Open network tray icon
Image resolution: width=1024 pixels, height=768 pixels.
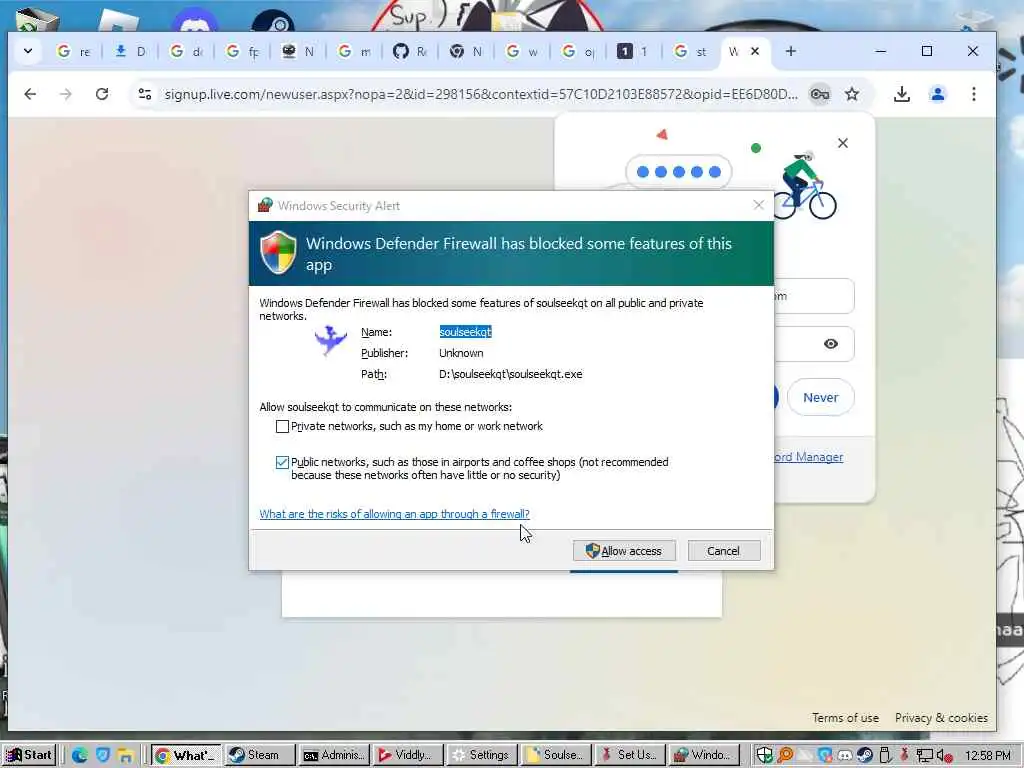click(925, 756)
